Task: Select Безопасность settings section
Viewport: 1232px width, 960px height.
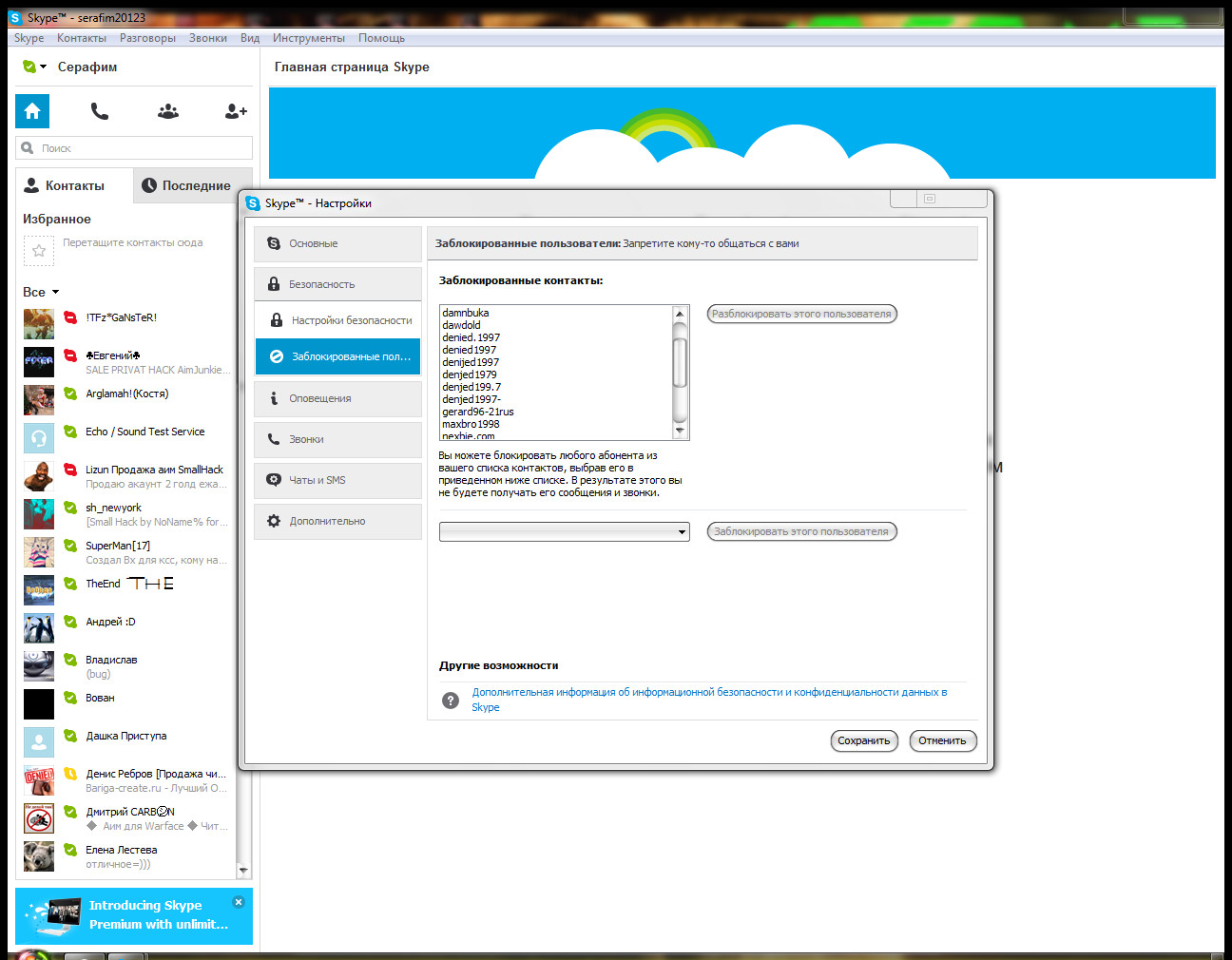Action: click(x=337, y=284)
